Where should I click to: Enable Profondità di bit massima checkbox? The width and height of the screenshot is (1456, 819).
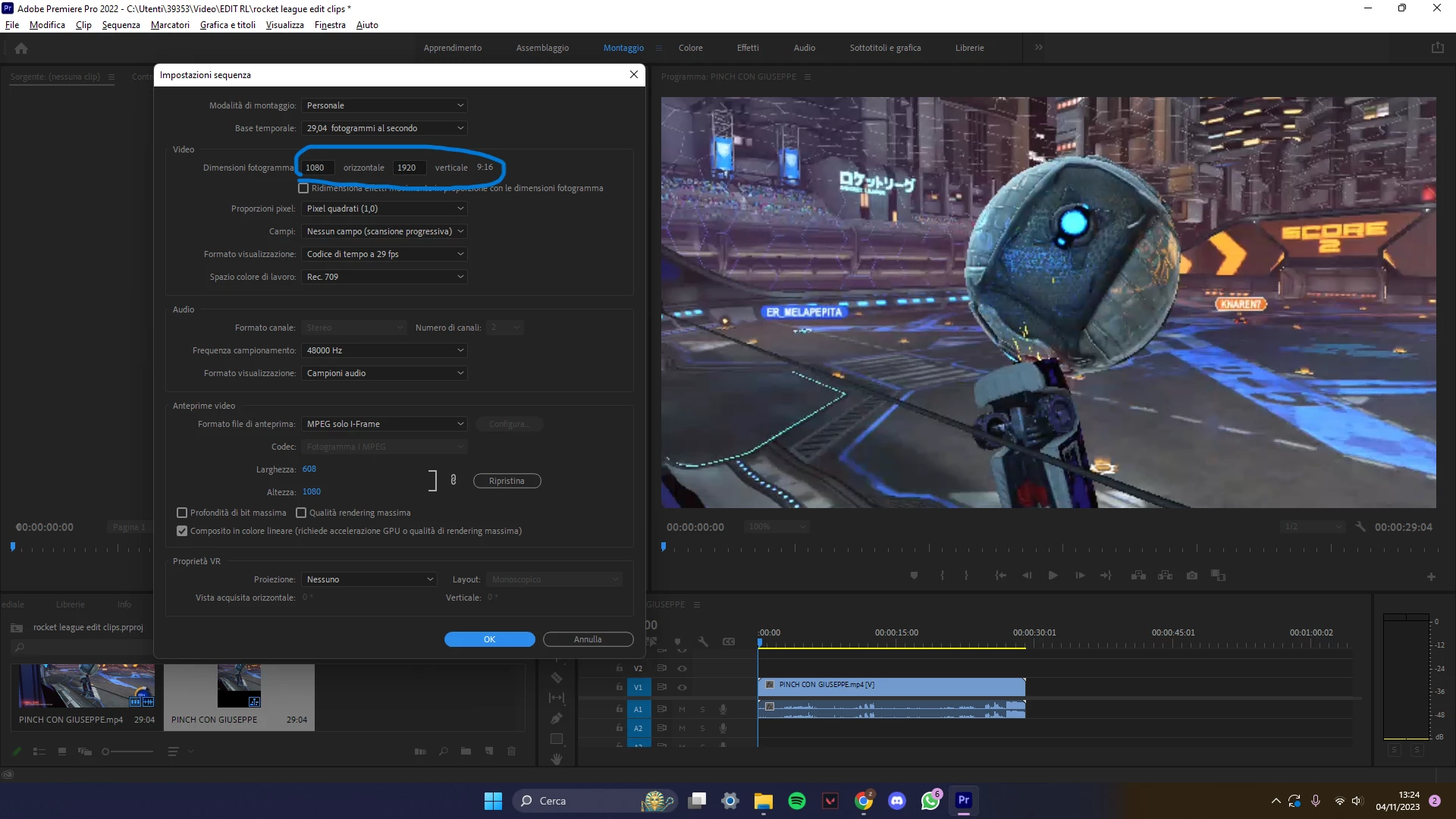point(182,513)
